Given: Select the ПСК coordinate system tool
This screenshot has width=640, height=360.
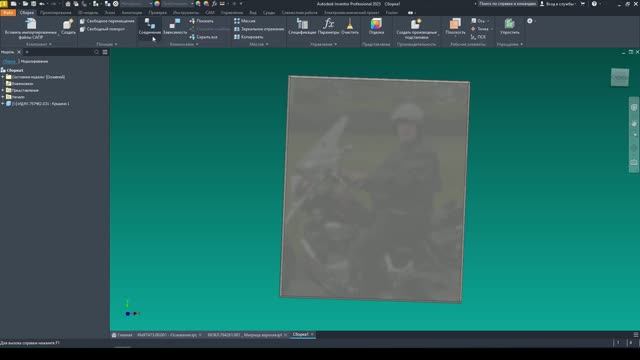Looking at the screenshot, I should [478, 37].
